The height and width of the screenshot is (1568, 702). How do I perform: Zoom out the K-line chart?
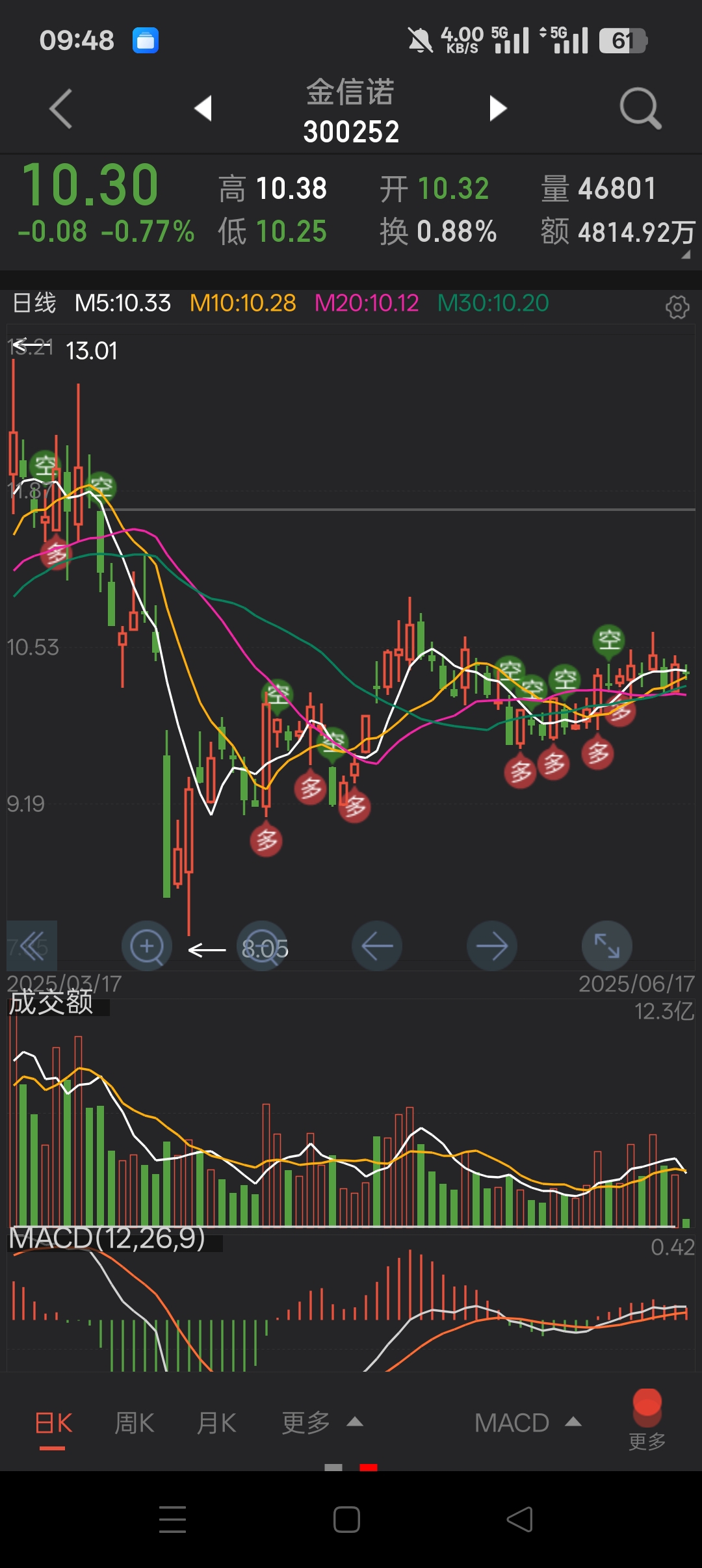pyautogui.click(x=262, y=946)
